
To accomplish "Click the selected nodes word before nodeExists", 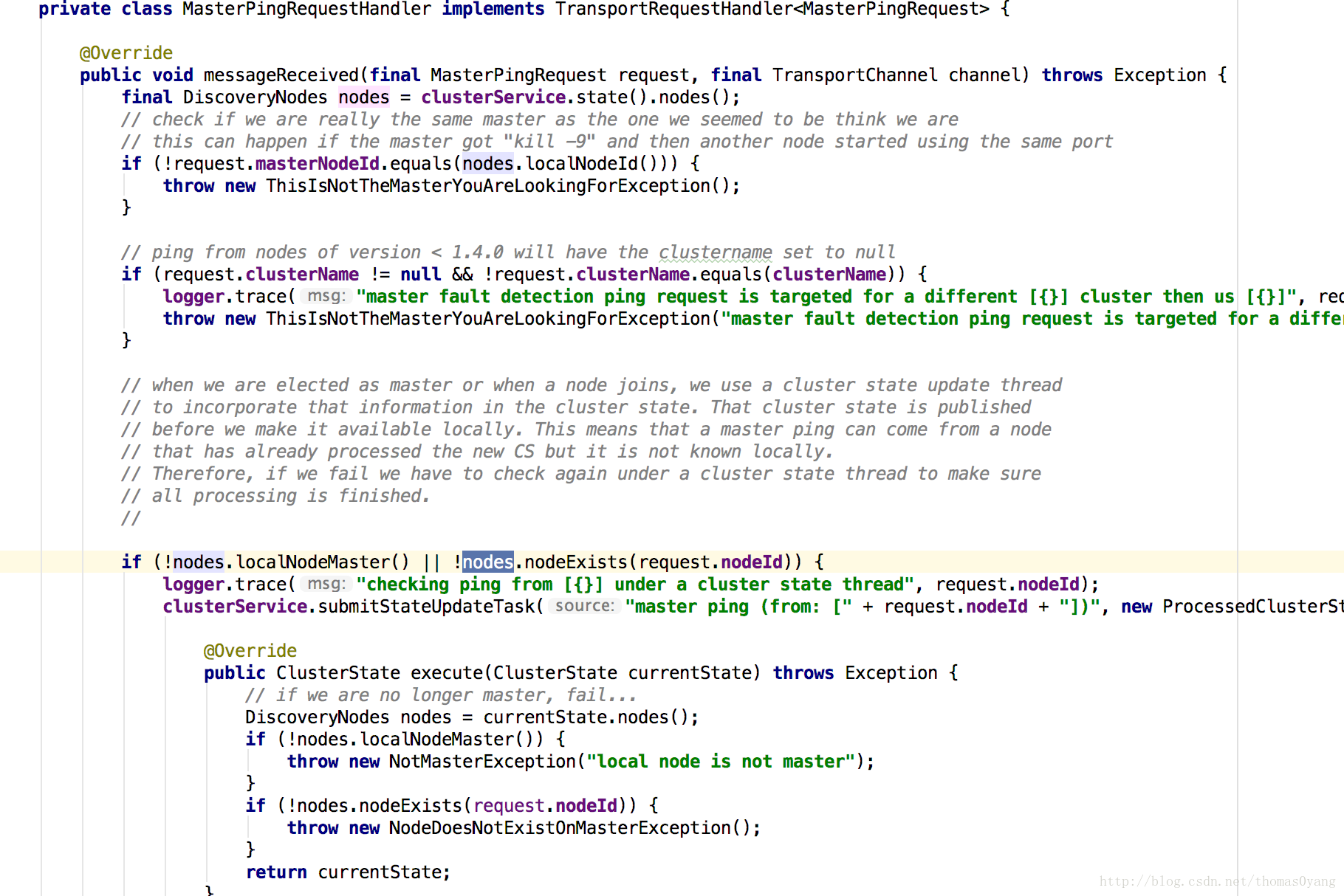I will 487,562.
